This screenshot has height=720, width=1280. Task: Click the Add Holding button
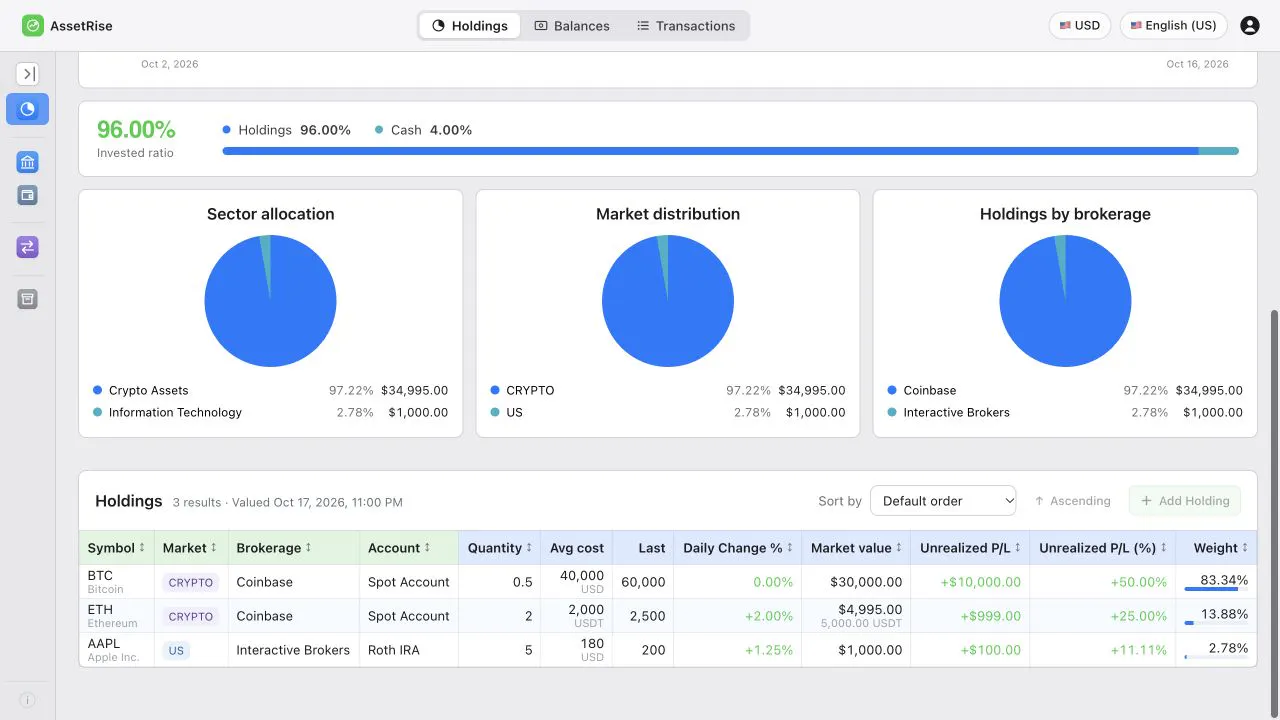click(1185, 501)
